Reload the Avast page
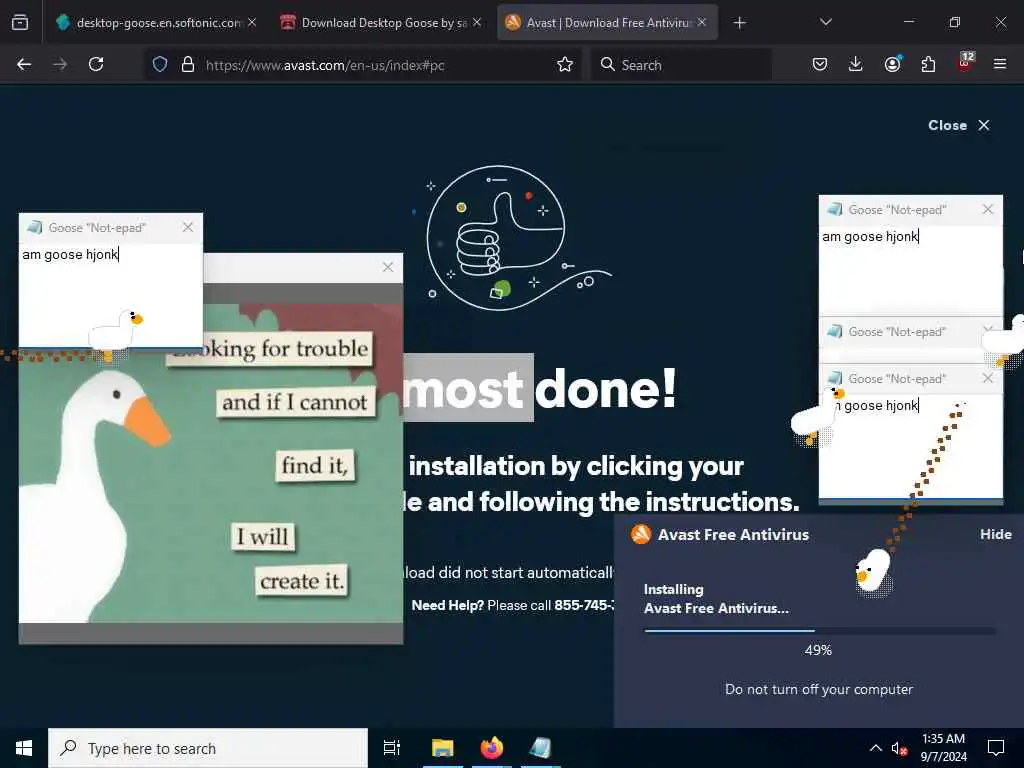Screen dimensions: 1024x768 (x=96, y=64)
